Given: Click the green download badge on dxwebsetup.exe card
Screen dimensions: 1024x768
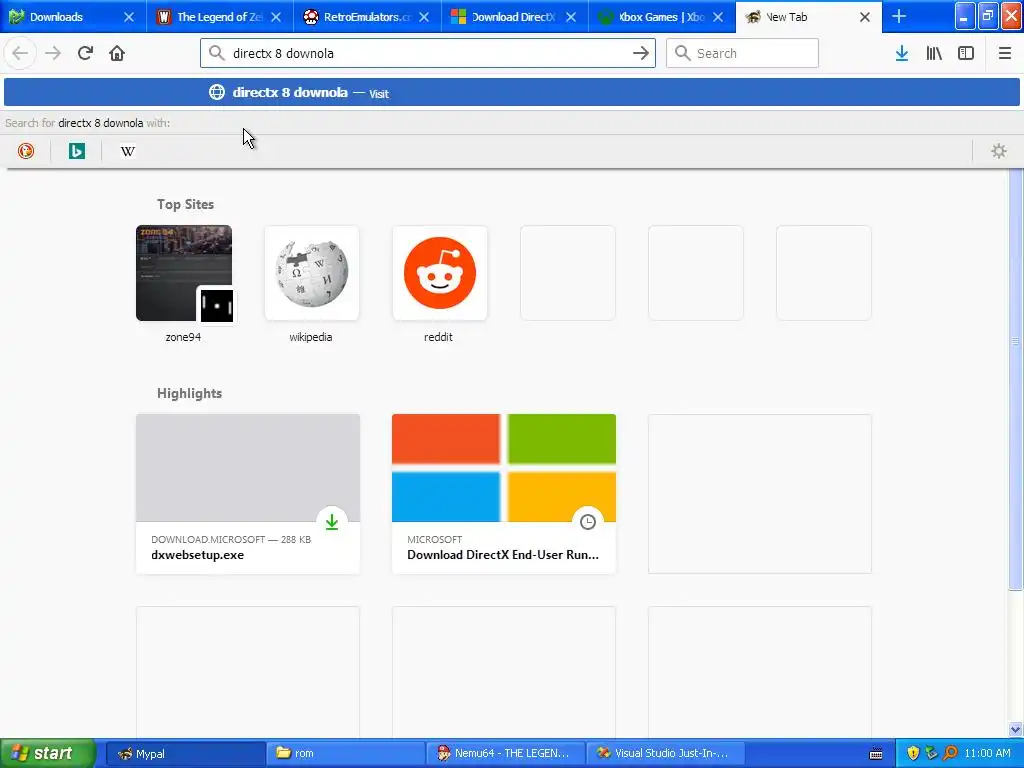Looking at the screenshot, I should point(332,522).
